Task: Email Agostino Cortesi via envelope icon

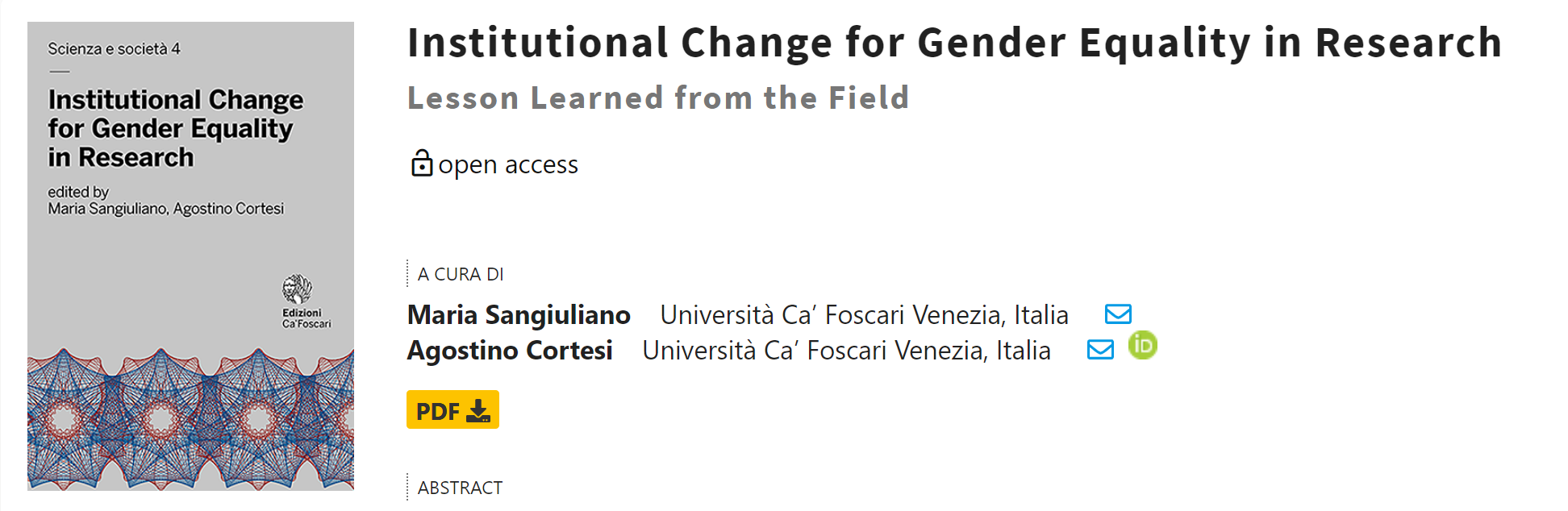Action: click(x=1100, y=349)
